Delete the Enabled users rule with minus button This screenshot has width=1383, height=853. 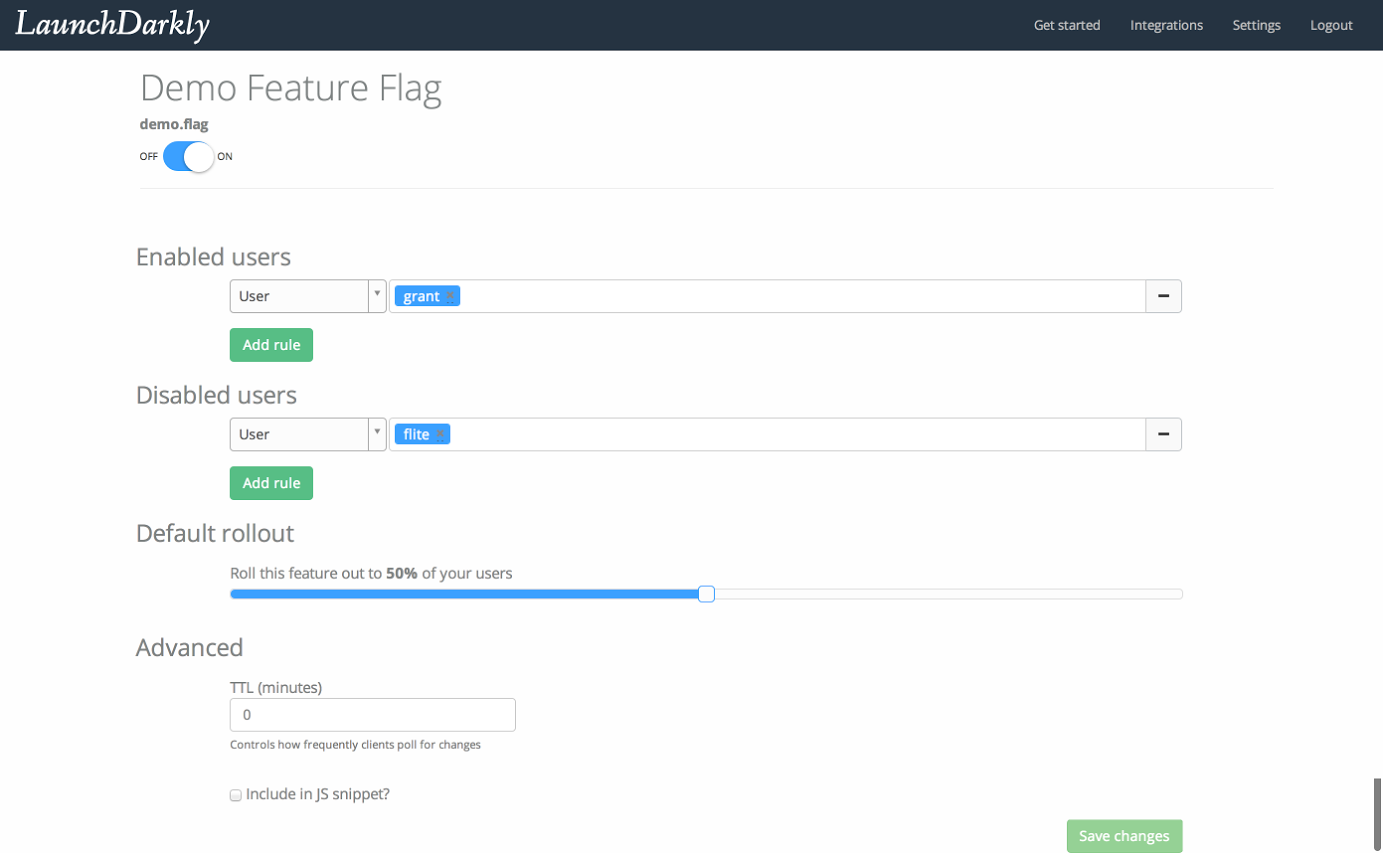(1163, 296)
